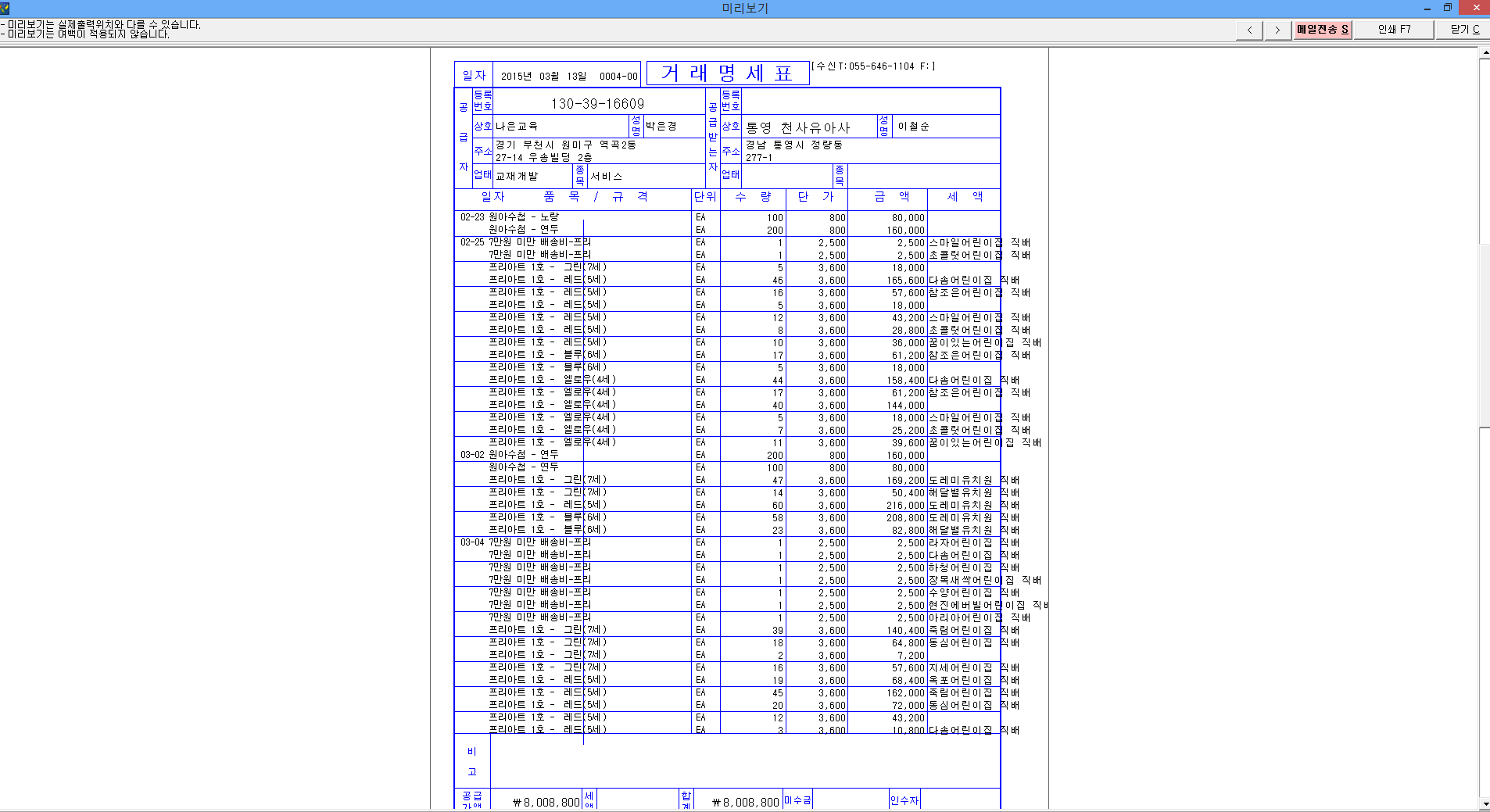Screen dimensions: 1490x812
Task: Click the date 2015년 03월 13일
Action: (543, 77)
